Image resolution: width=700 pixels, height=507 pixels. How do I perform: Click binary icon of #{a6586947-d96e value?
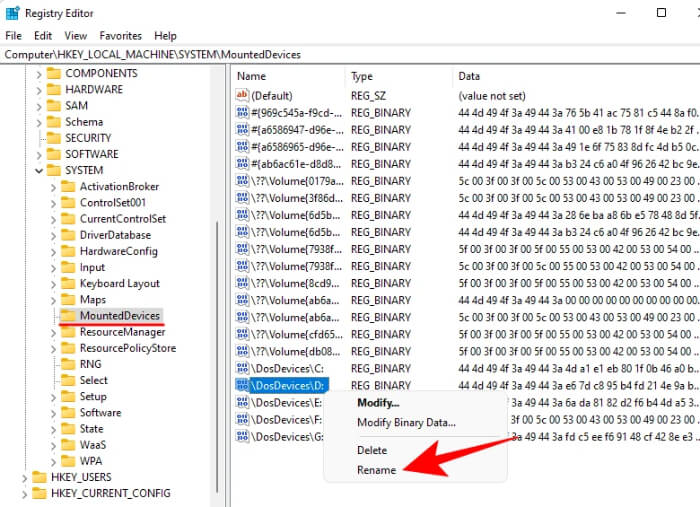[242, 129]
